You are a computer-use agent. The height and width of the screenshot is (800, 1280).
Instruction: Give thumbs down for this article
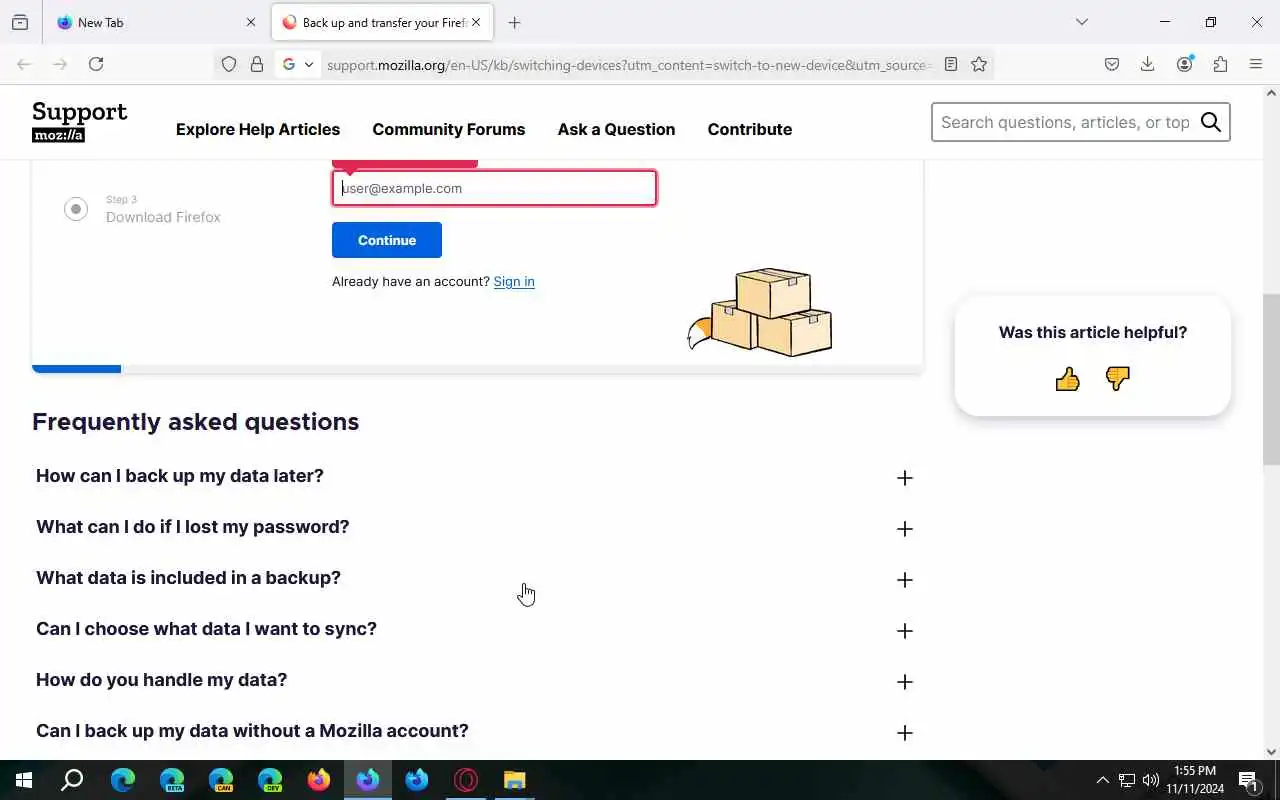point(1118,379)
